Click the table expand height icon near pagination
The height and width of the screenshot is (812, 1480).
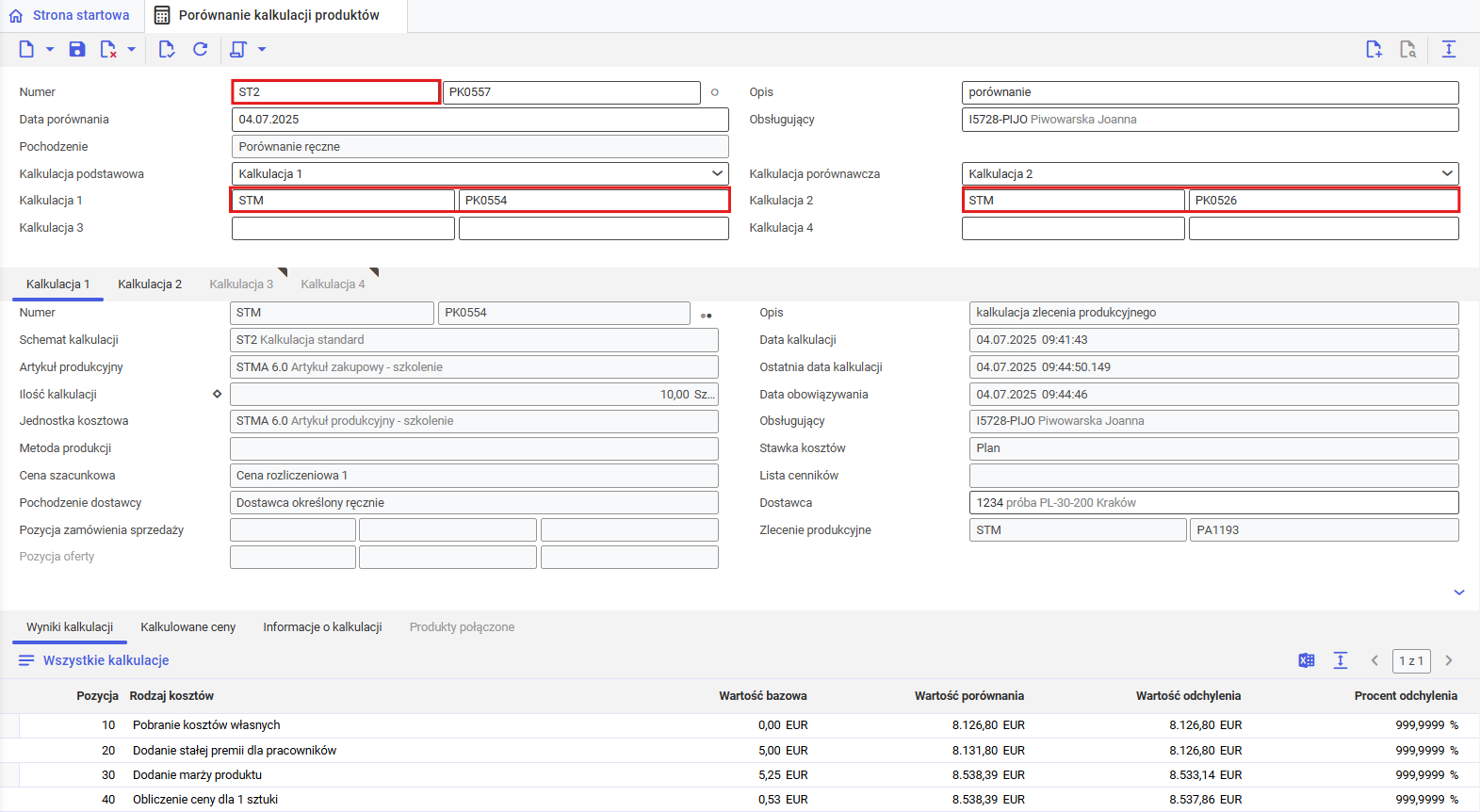pos(1341,660)
